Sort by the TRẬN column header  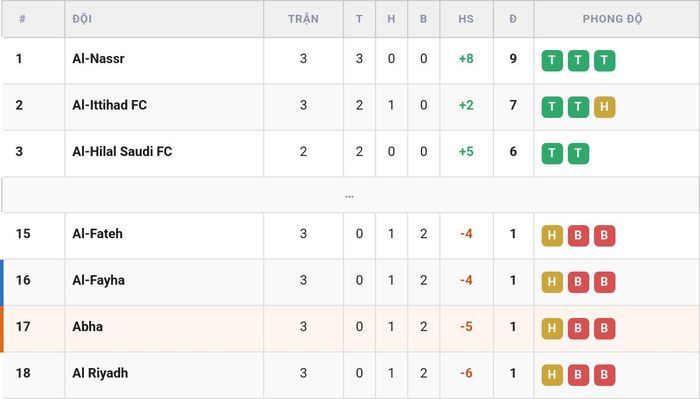(x=303, y=19)
